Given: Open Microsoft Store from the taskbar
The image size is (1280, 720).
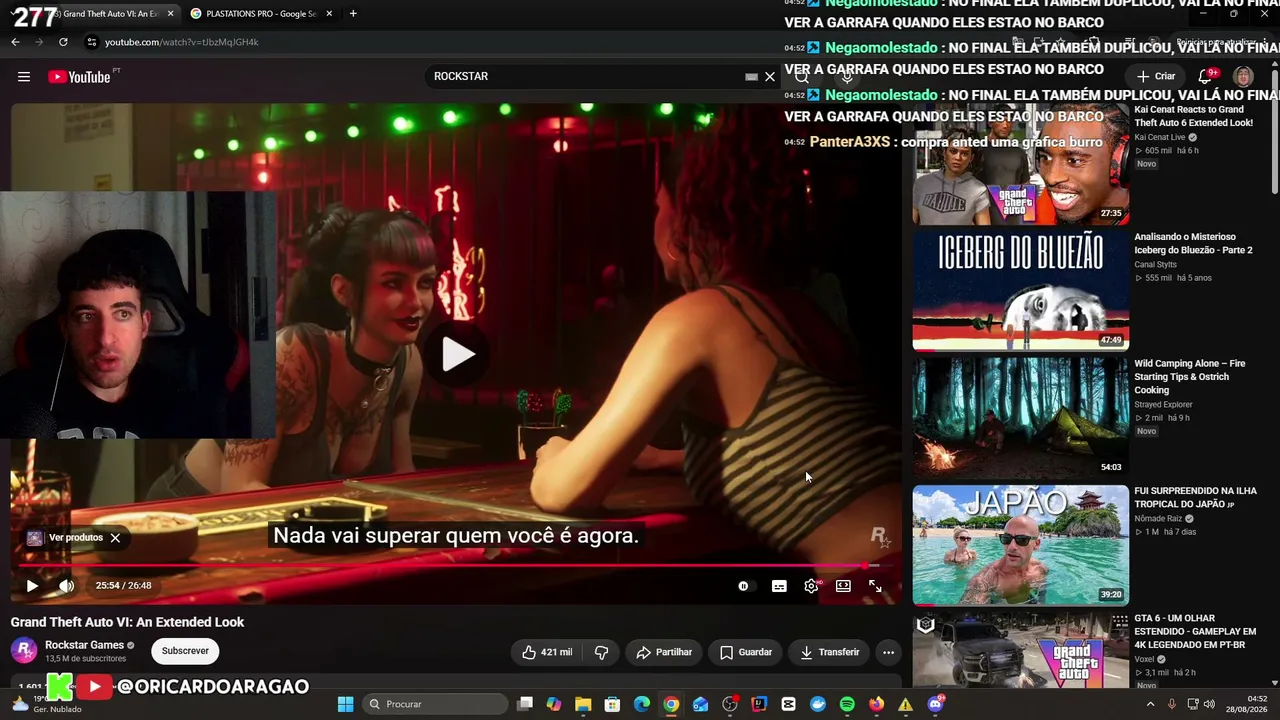Looking at the screenshot, I should [612, 704].
